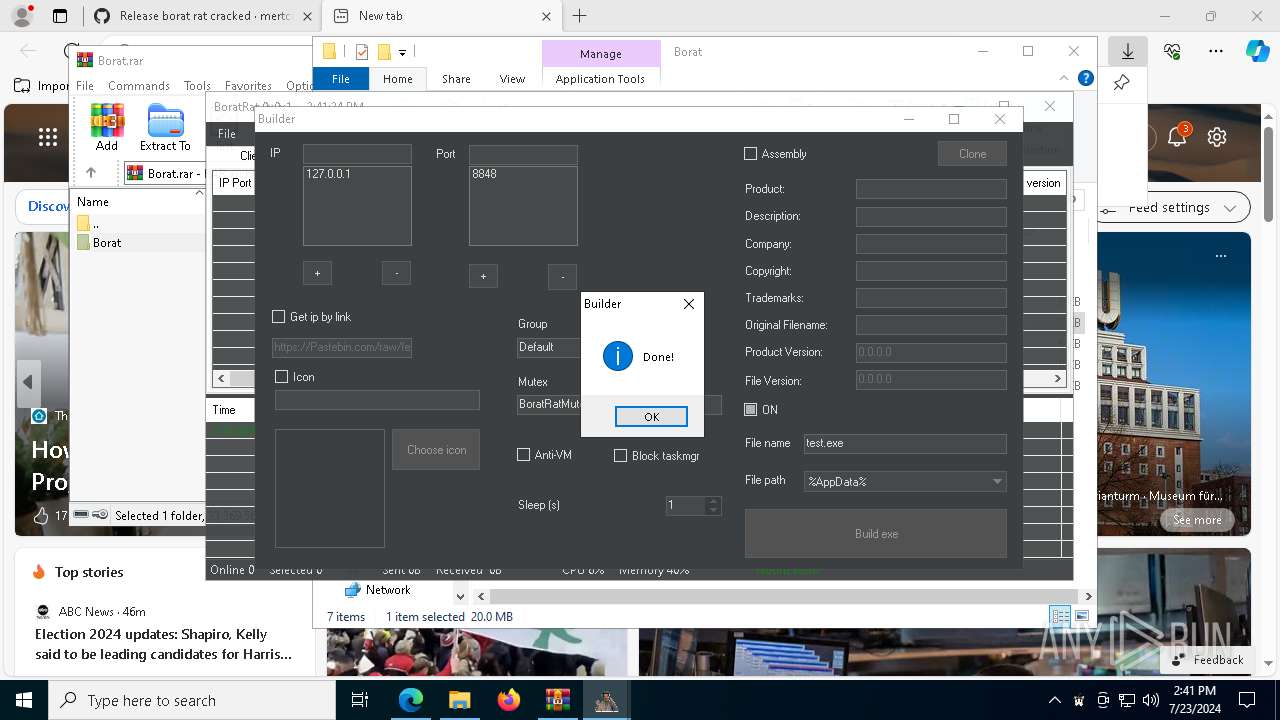Open the Election 2024 updates headline

coord(164,644)
